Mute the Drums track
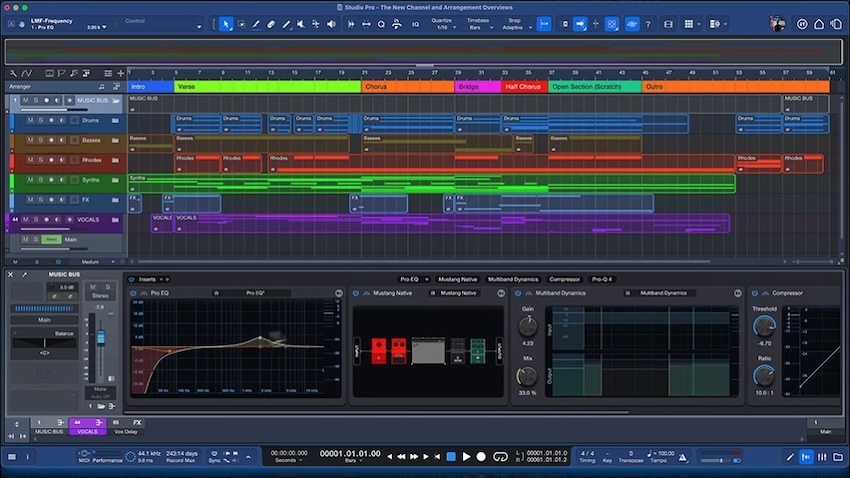850x478 pixels. point(30,120)
